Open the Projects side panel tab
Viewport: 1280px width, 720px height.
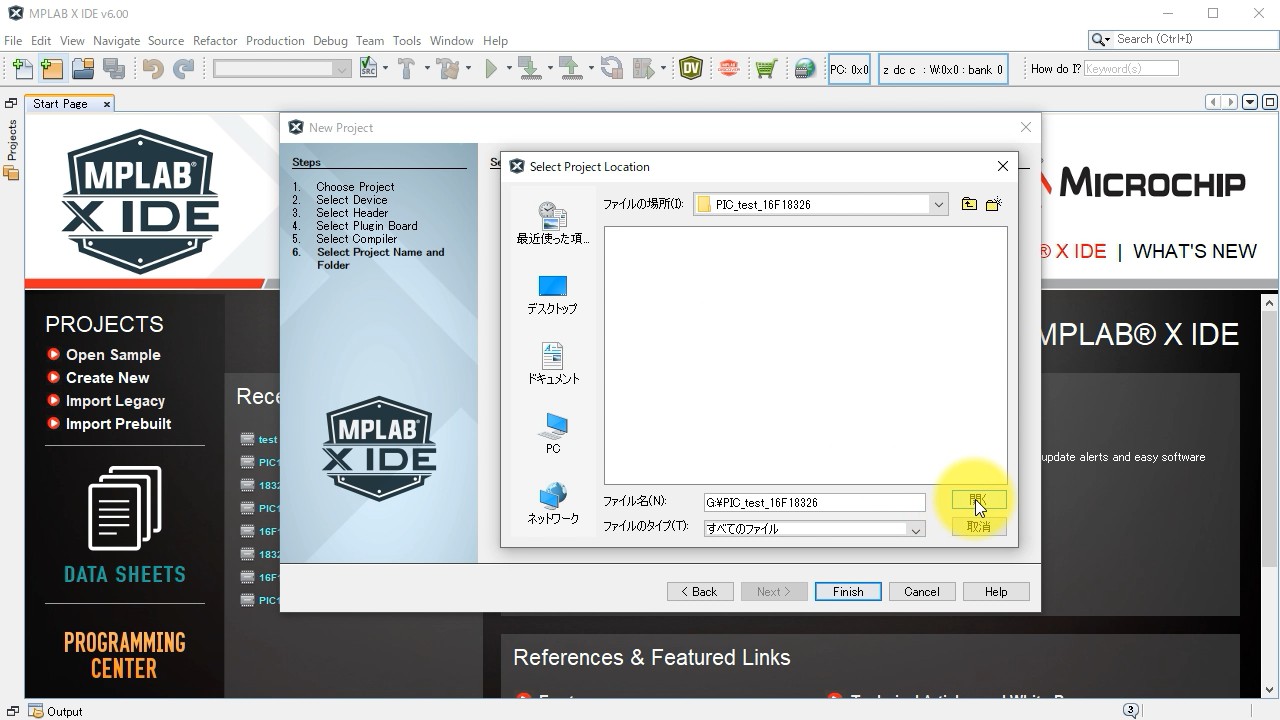[x=12, y=150]
